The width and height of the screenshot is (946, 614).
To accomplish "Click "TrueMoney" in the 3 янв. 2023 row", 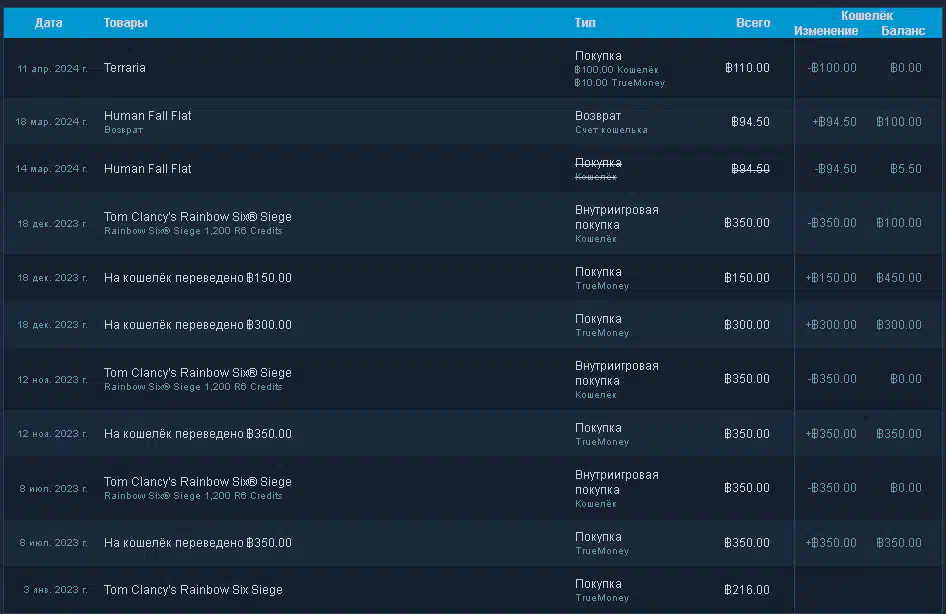I will point(602,598).
